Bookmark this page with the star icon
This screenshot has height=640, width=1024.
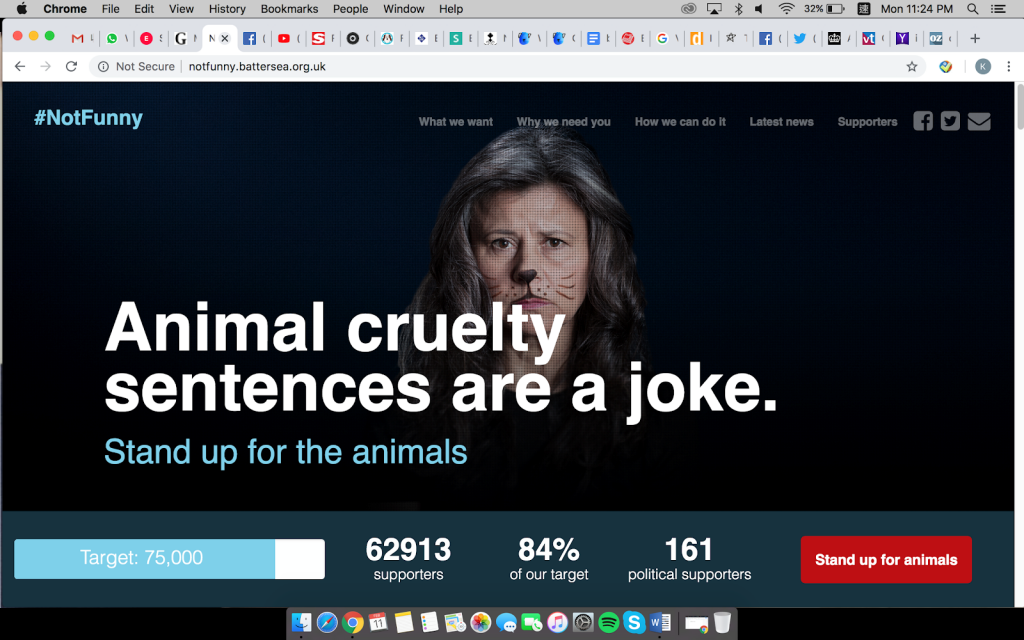pyautogui.click(x=912, y=66)
